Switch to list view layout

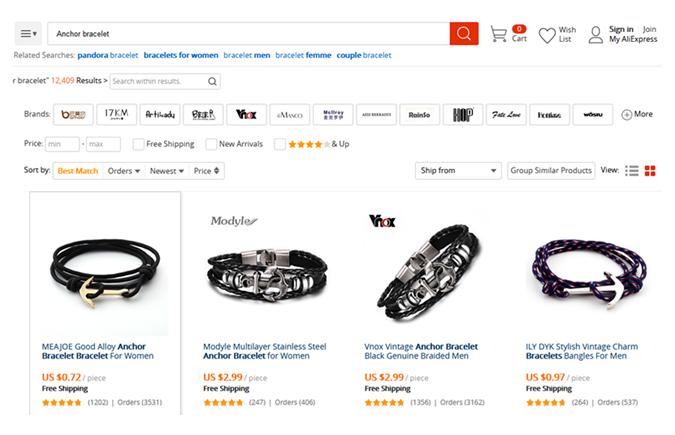tap(632, 171)
